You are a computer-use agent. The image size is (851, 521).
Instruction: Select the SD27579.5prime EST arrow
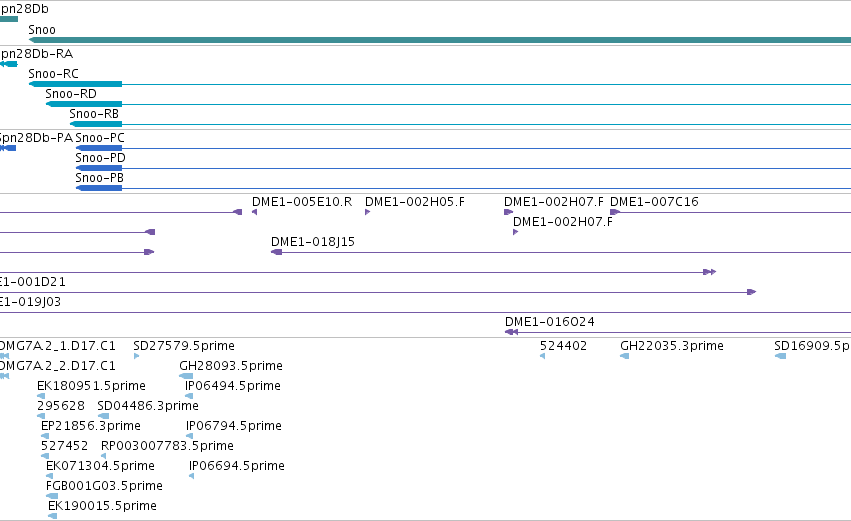(x=136, y=356)
